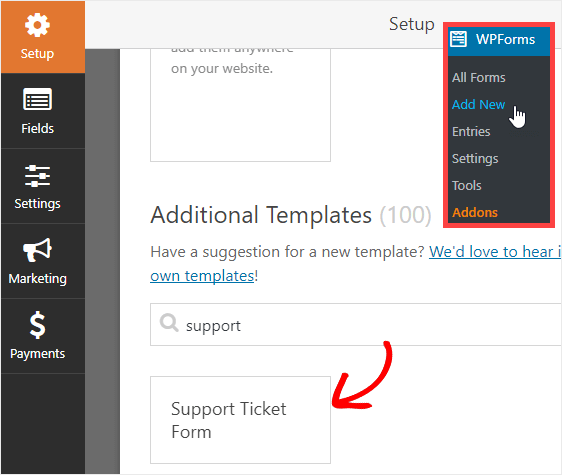Click the WPForms menu icon
562x475 pixels.
[x=458, y=39]
